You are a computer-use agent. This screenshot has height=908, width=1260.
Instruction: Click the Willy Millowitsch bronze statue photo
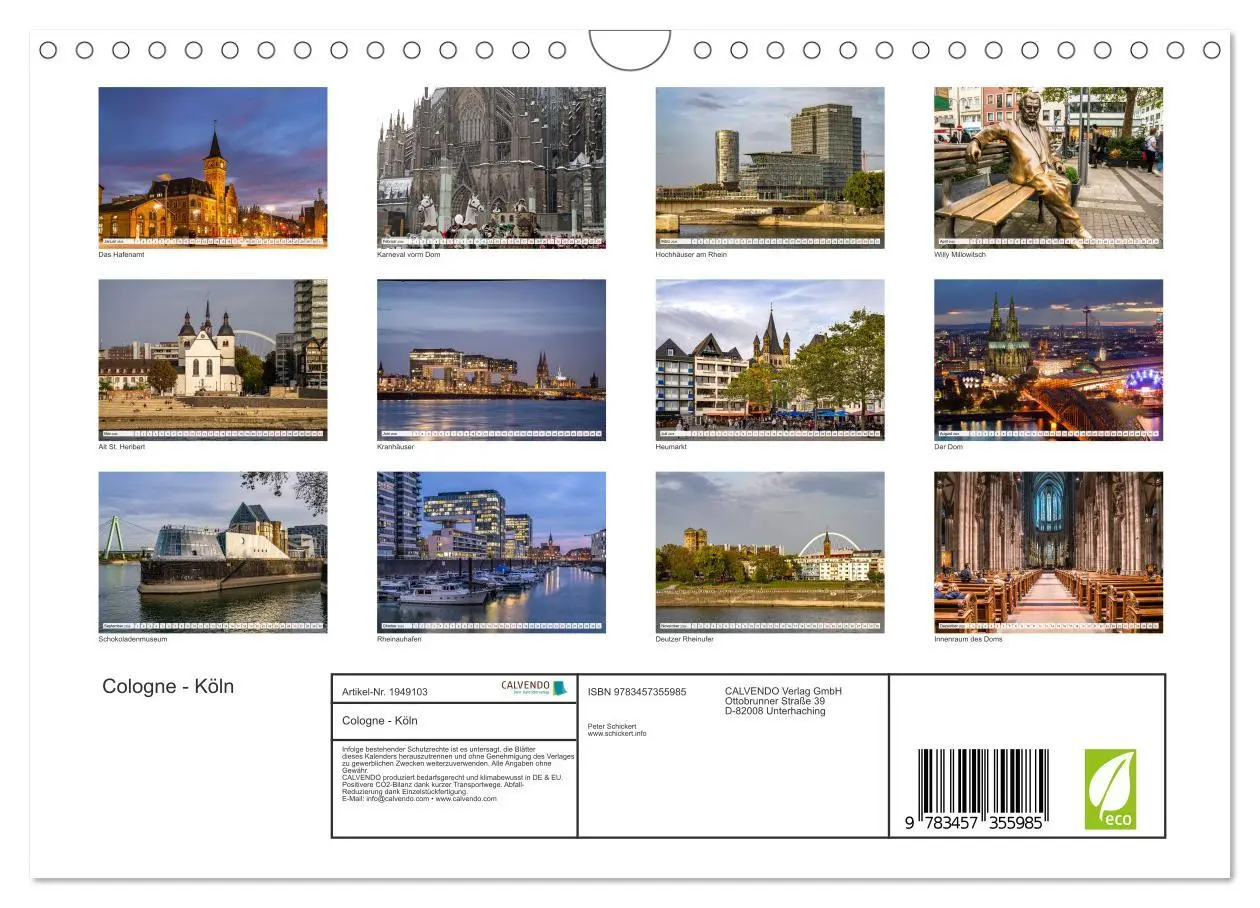point(1048,167)
